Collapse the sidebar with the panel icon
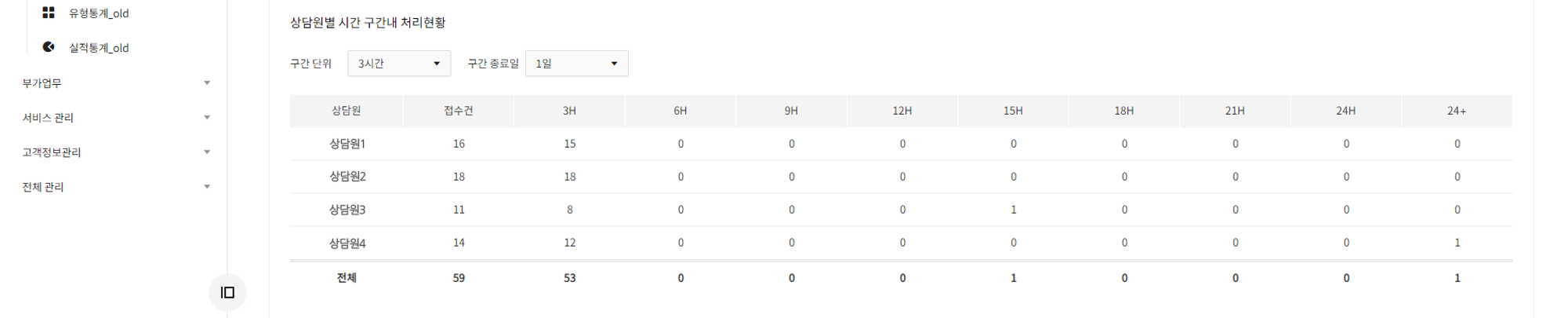The height and width of the screenshot is (318, 1568). pyautogui.click(x=227, y=292)
